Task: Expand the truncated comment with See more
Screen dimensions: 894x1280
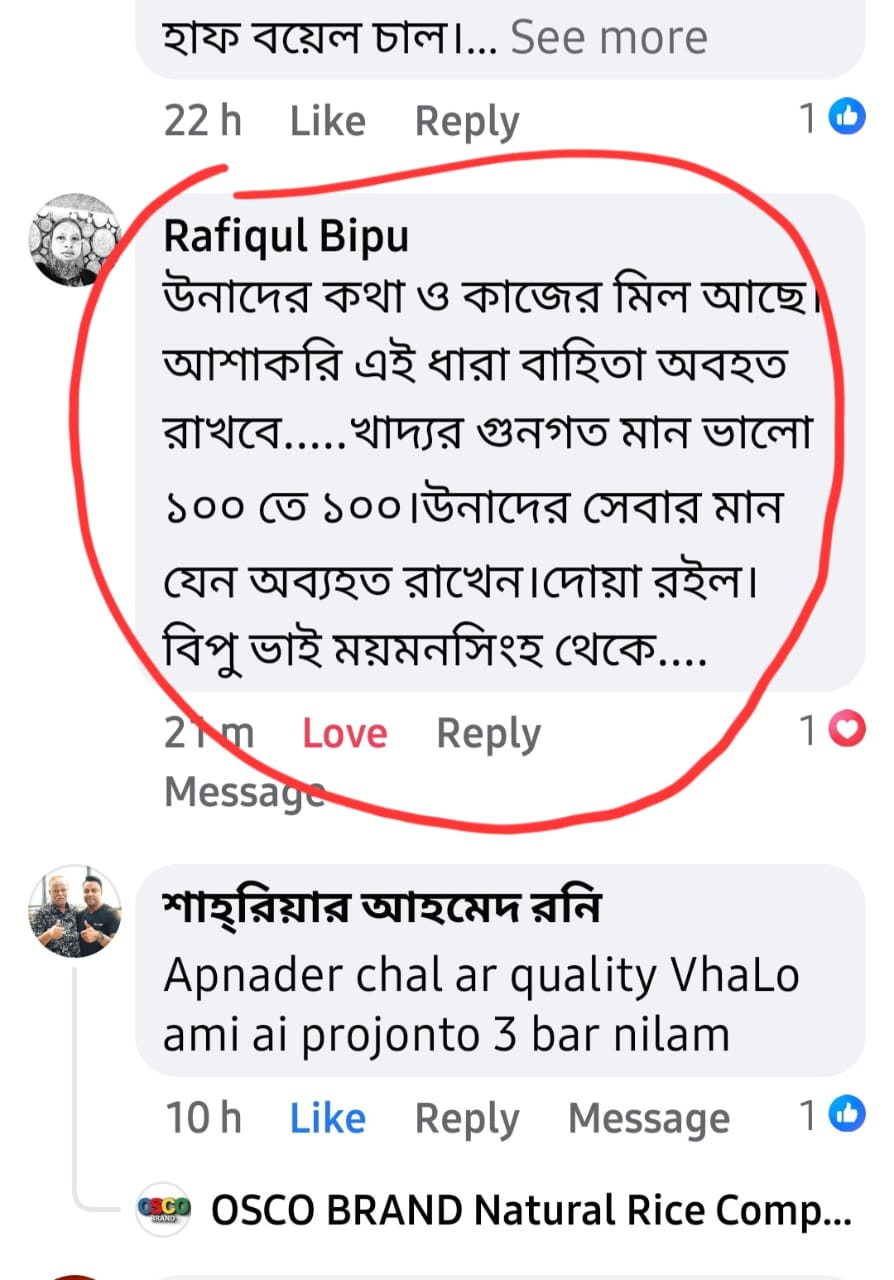Action: 609,37
